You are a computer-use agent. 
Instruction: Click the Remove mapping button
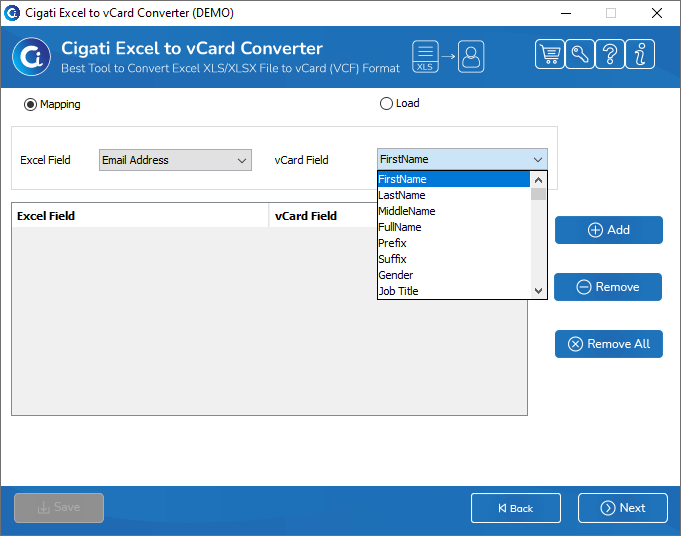click(608, 287)
